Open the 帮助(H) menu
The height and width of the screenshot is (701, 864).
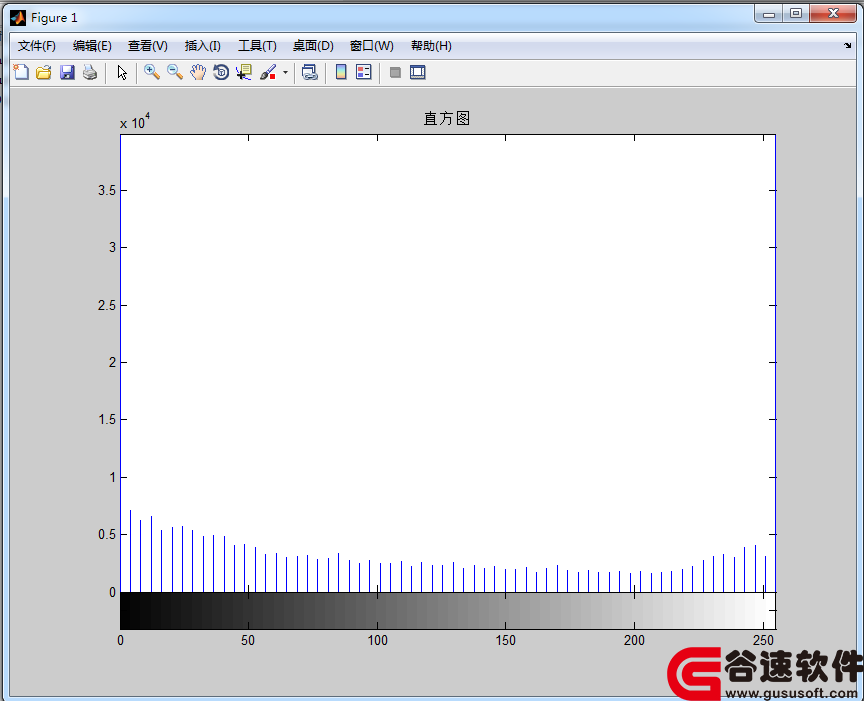click(x=431, y=46)
